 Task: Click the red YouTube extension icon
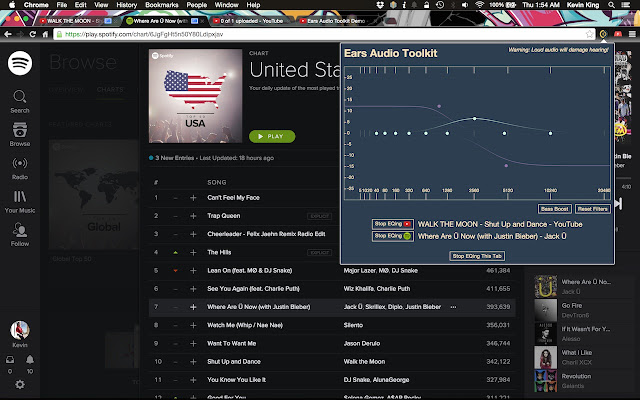pos(618,34)
